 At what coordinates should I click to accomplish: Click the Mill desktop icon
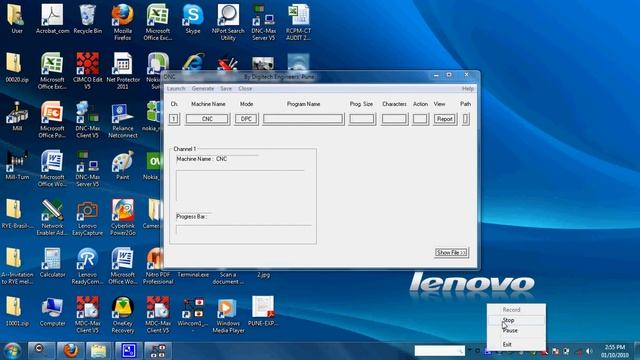tap(17, 117)
